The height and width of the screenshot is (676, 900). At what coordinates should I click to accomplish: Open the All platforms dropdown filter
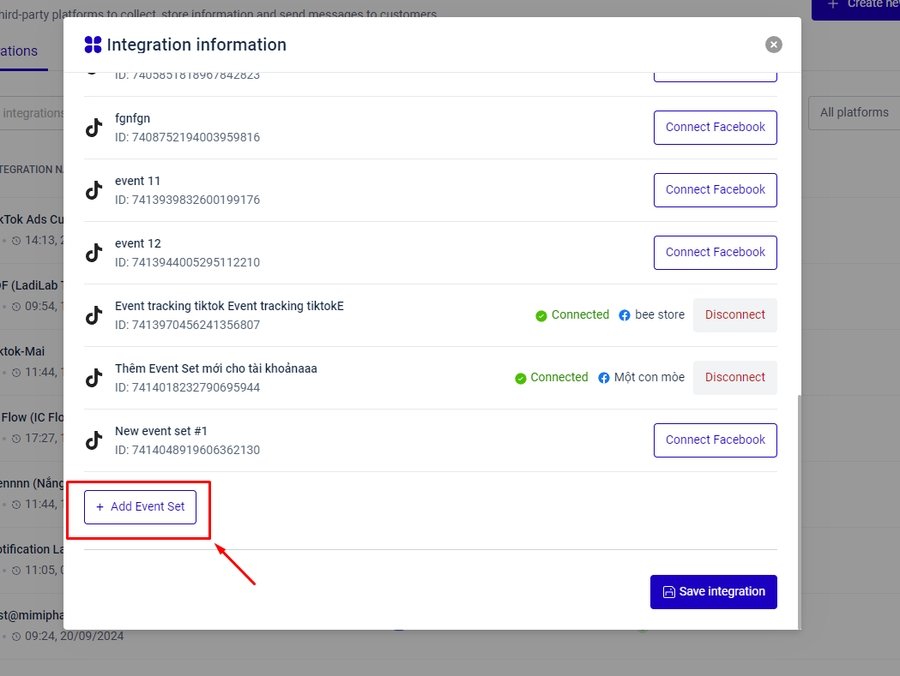[x=853, y=113]
